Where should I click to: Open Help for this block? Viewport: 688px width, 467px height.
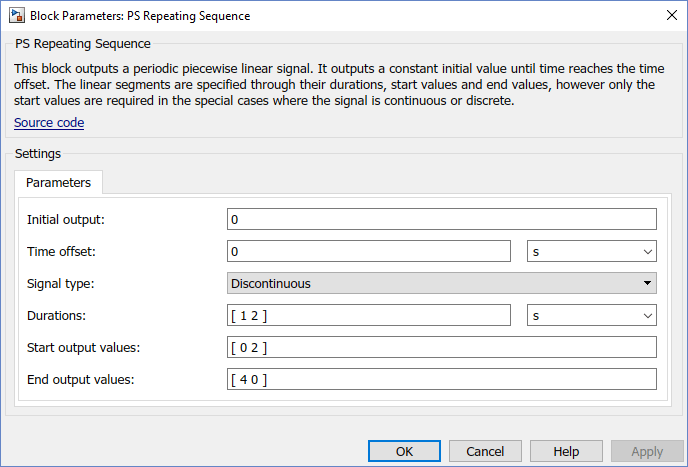(x=566, y=451)
